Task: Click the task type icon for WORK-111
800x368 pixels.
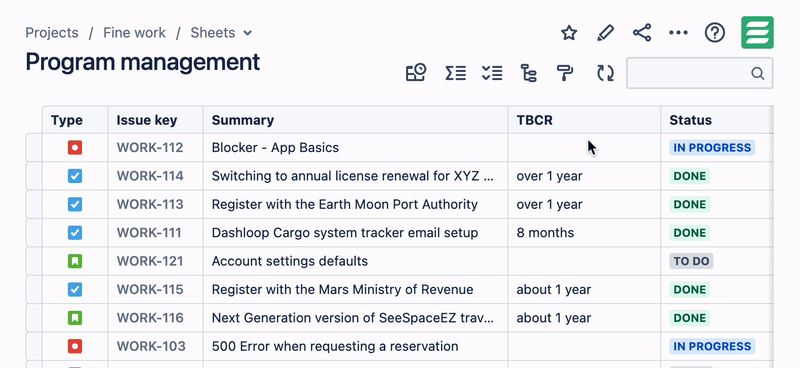Action: [x=75, y=233]
